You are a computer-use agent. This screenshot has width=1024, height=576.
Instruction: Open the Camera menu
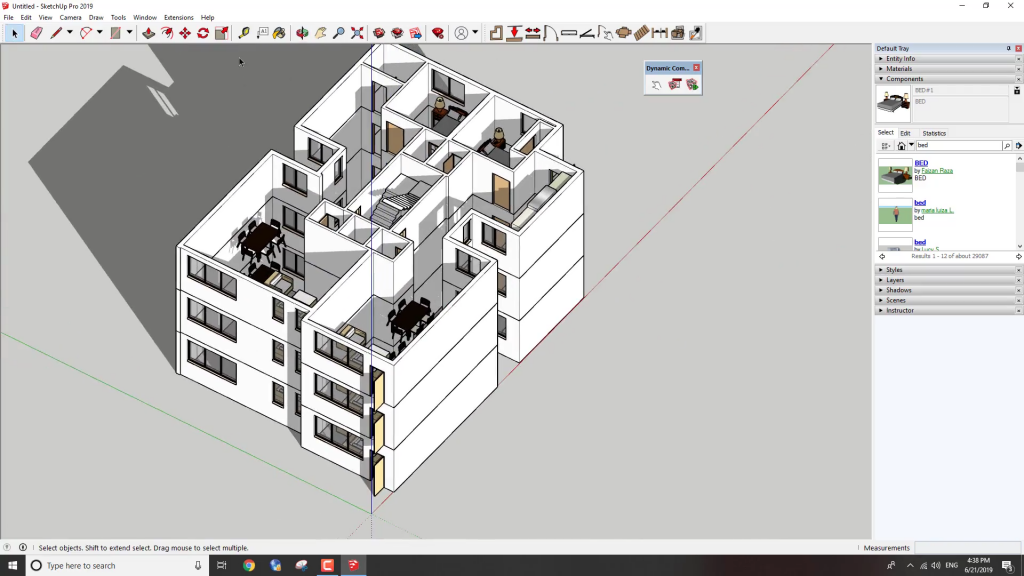(x=70, y=17)
